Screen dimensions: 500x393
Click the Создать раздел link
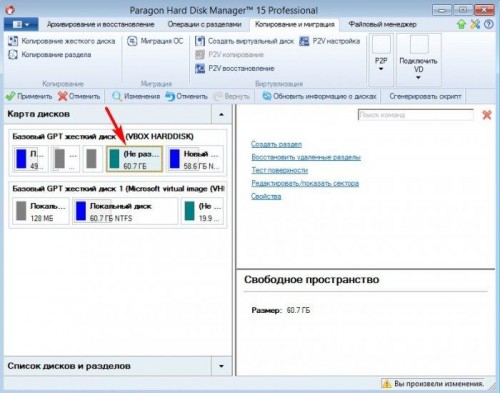[x=276, y=144]
